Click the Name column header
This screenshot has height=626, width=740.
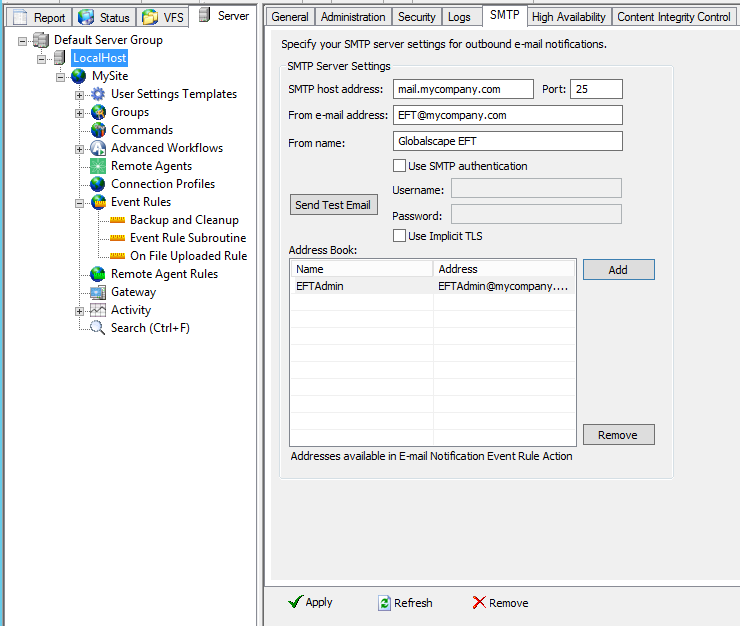tap(362, 269)
